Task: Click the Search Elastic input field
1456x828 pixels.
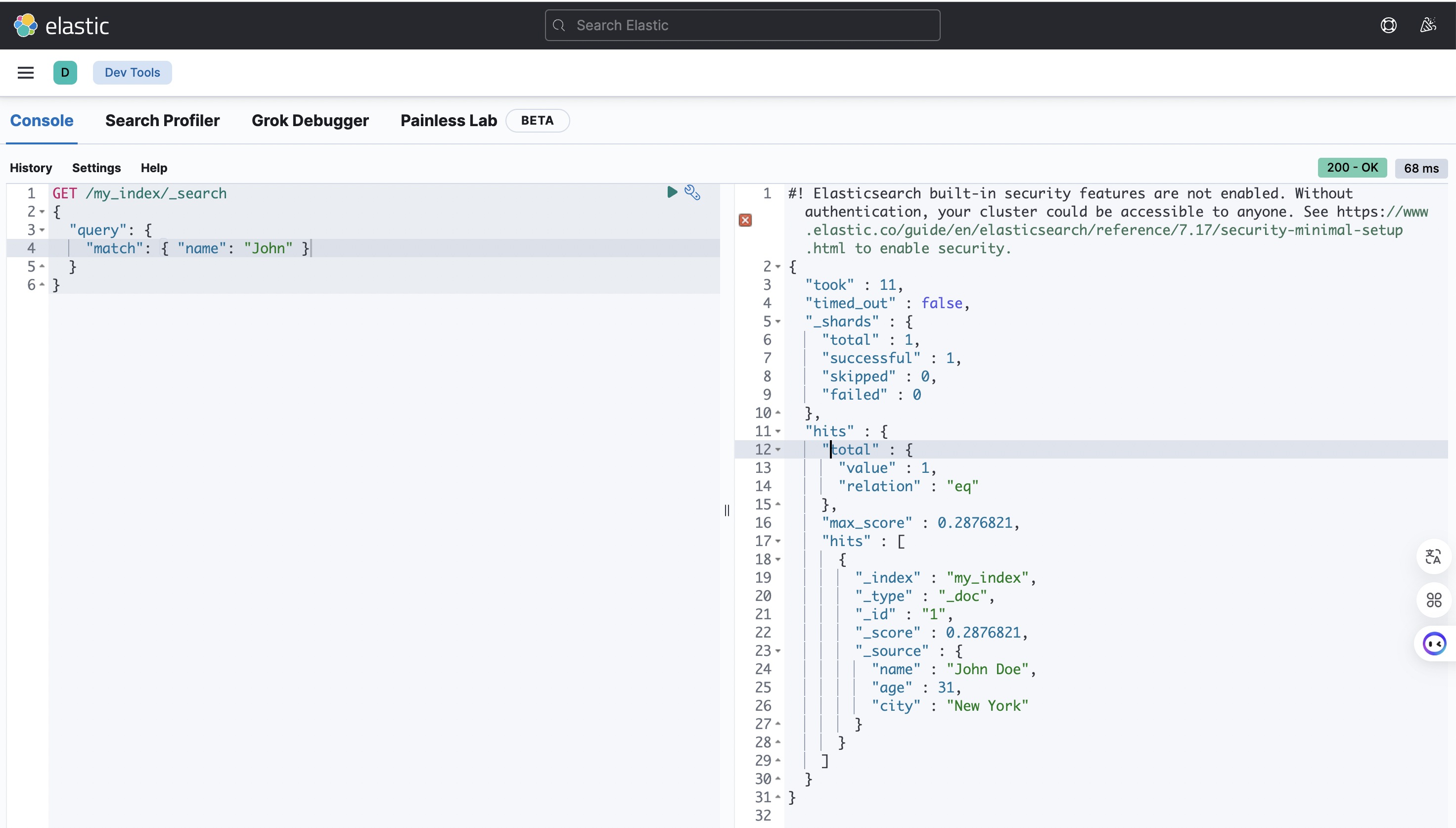Action: (742, 25)
